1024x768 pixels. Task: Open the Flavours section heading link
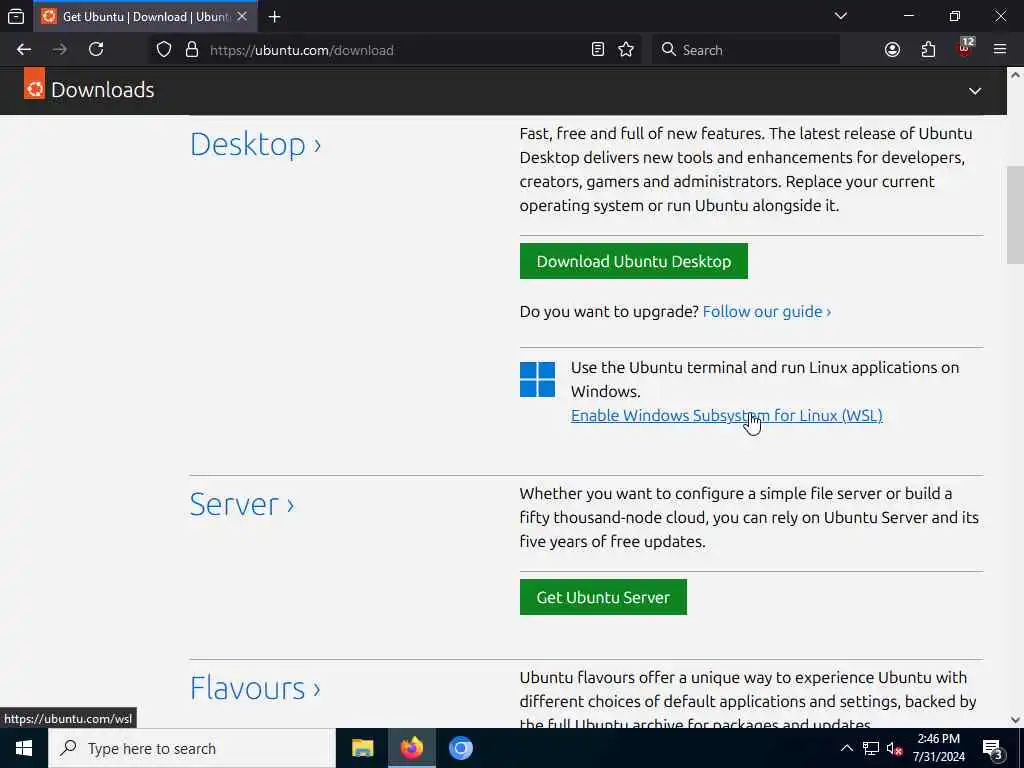pyautogui.click(x=255, y=688)
